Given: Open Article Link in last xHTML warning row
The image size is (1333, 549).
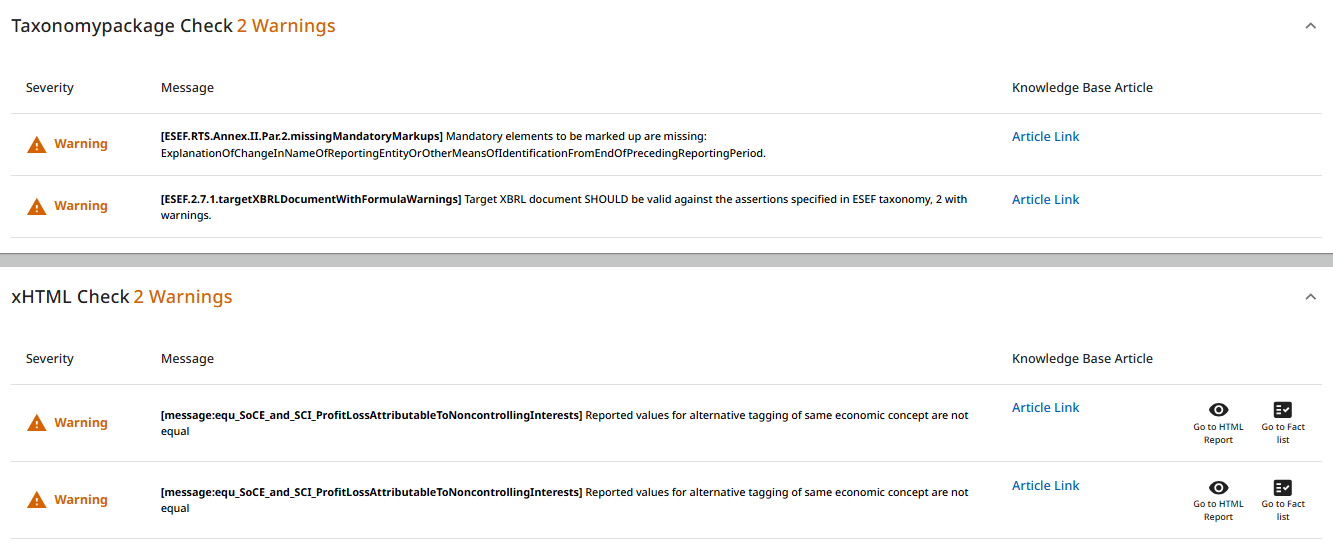Looking at the screenshot, I should 1045,486.
